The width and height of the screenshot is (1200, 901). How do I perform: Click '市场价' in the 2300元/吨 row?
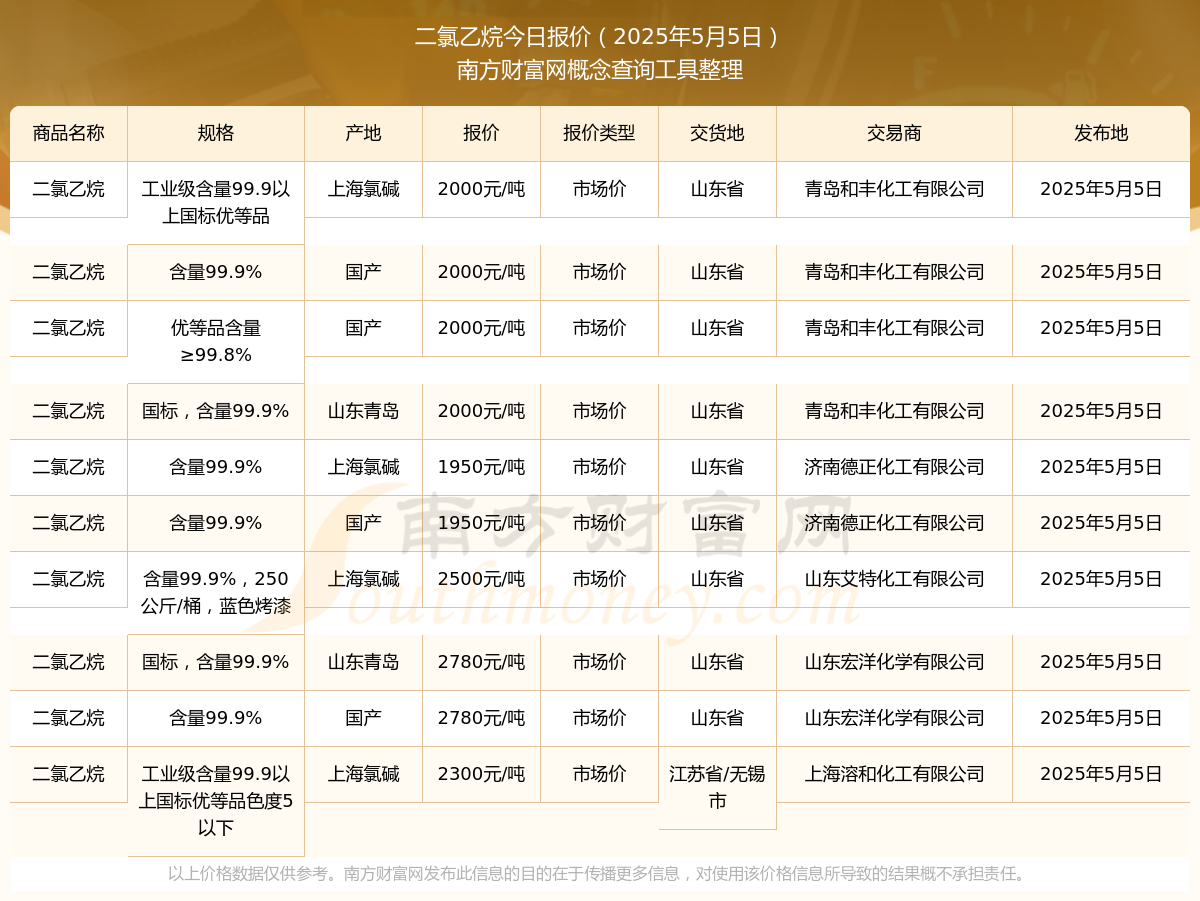point(599,774)
